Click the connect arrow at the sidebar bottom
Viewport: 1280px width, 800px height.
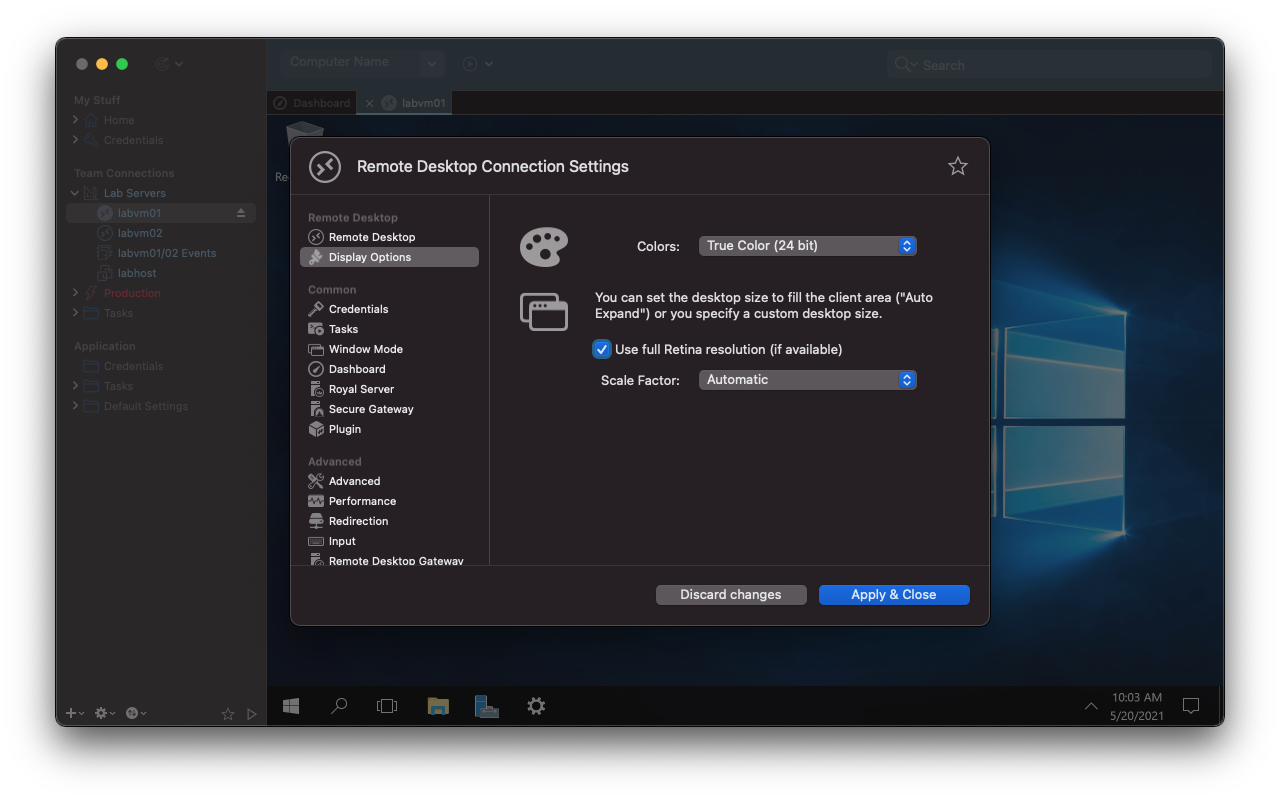point(251,714)
